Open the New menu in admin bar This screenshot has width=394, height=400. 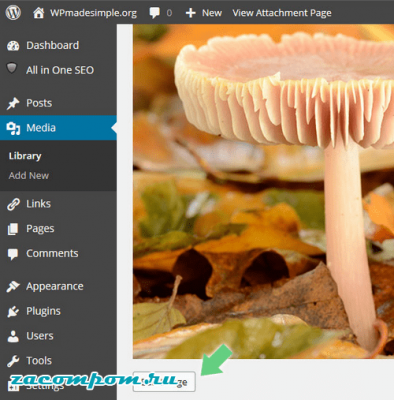(x=212, y=13)
